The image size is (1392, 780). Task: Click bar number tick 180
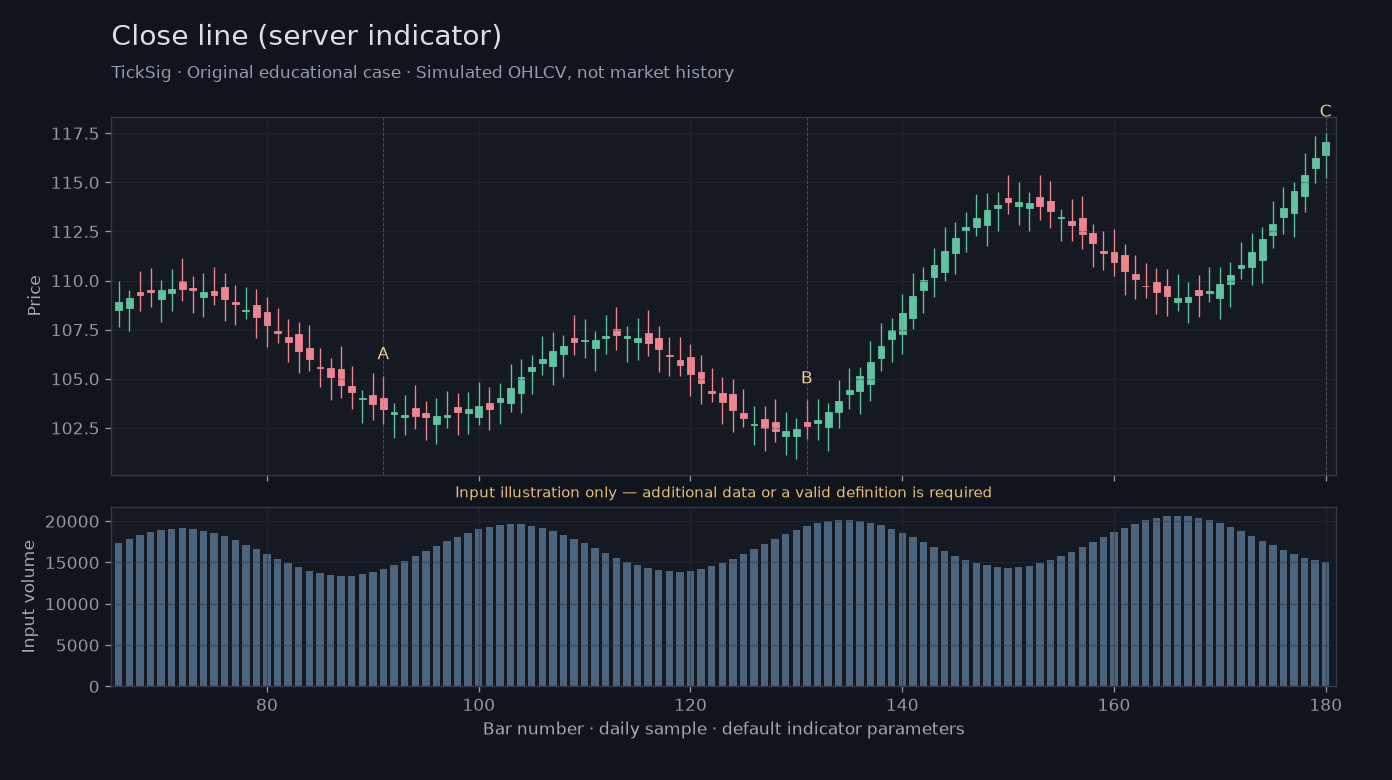(1326, 703)
